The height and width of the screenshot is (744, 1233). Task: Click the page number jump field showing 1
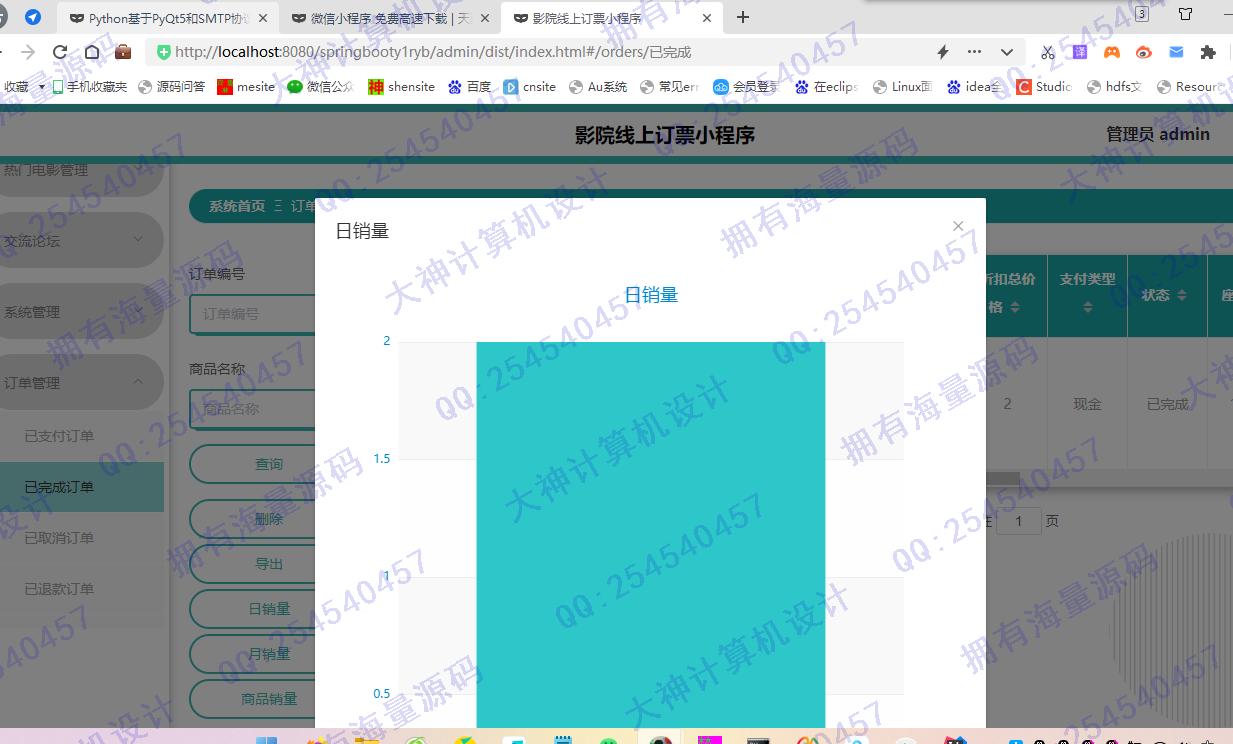tap(1019, 521)
